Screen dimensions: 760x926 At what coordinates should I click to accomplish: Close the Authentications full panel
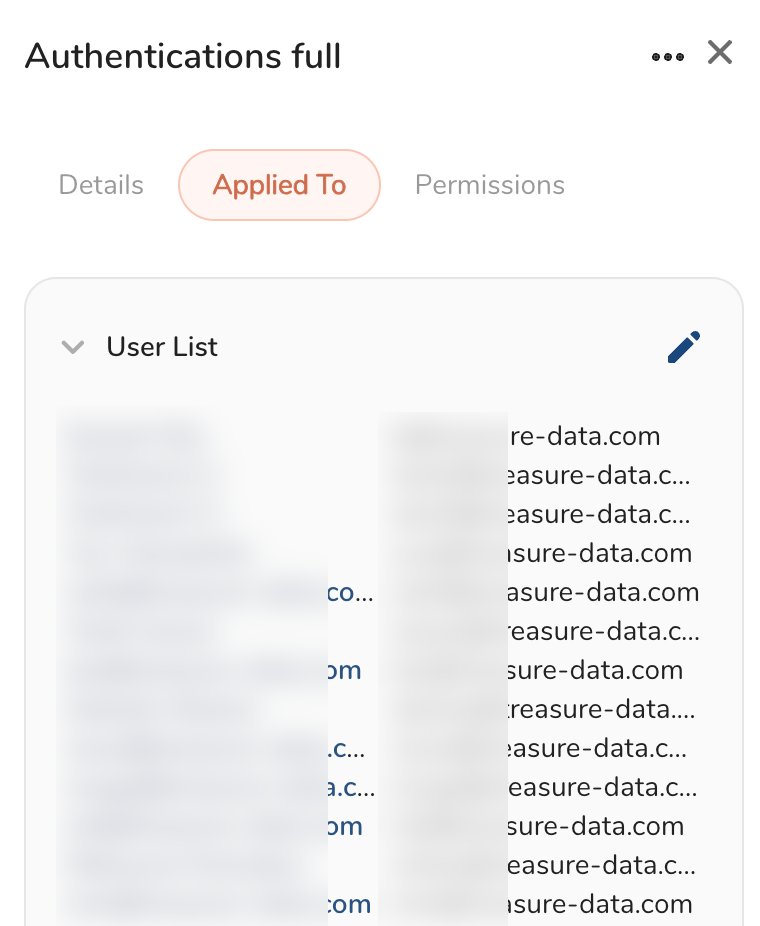point(720,53)
